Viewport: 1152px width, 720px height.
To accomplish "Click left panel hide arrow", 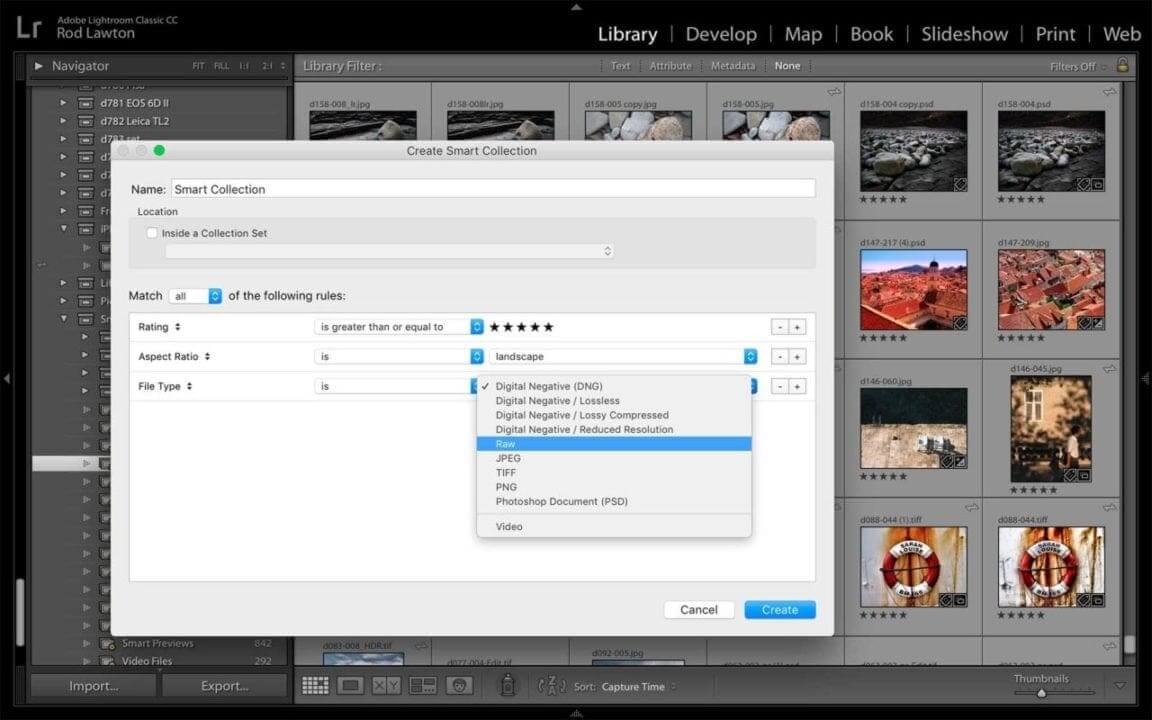I will (7, 378).
